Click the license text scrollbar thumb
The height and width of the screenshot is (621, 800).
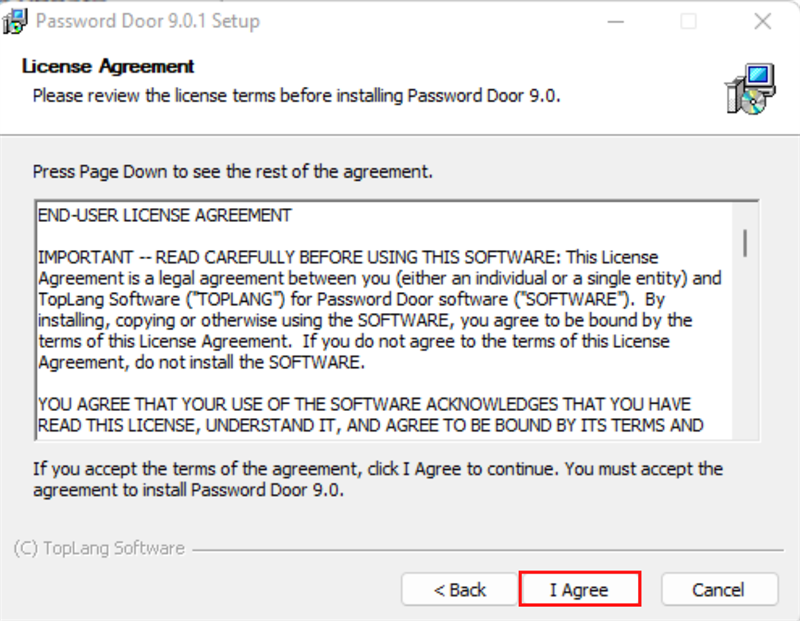click(746, 242)
